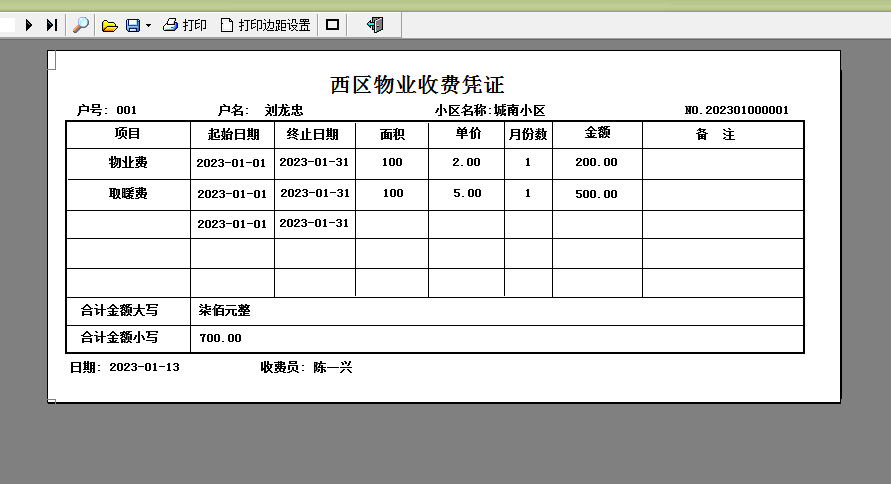Select 取暖费 start date 2023-01-01

click(x=232, y=194)
